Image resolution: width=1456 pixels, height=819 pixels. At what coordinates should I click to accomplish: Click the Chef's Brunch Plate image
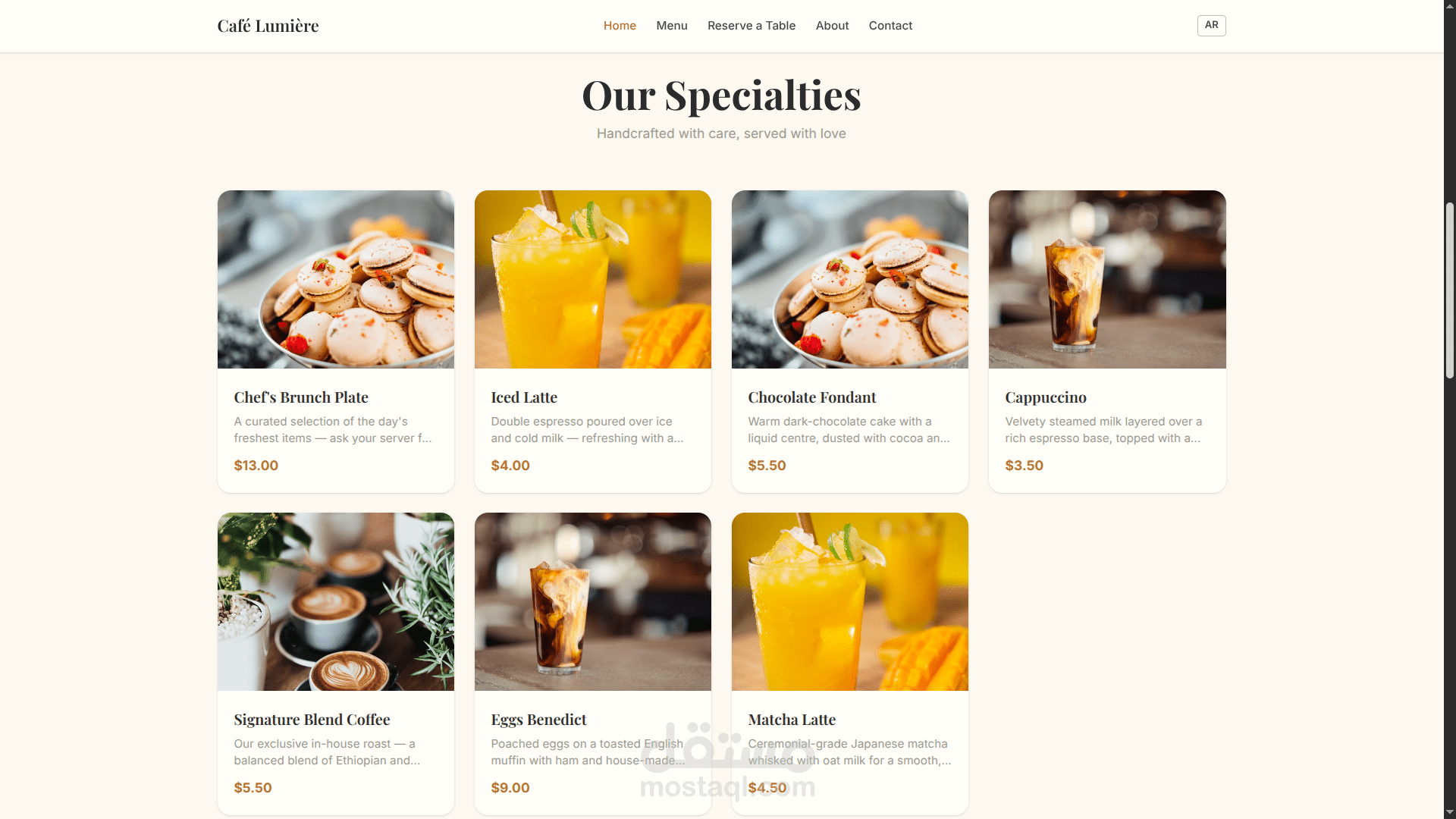(x=336, y=279)
